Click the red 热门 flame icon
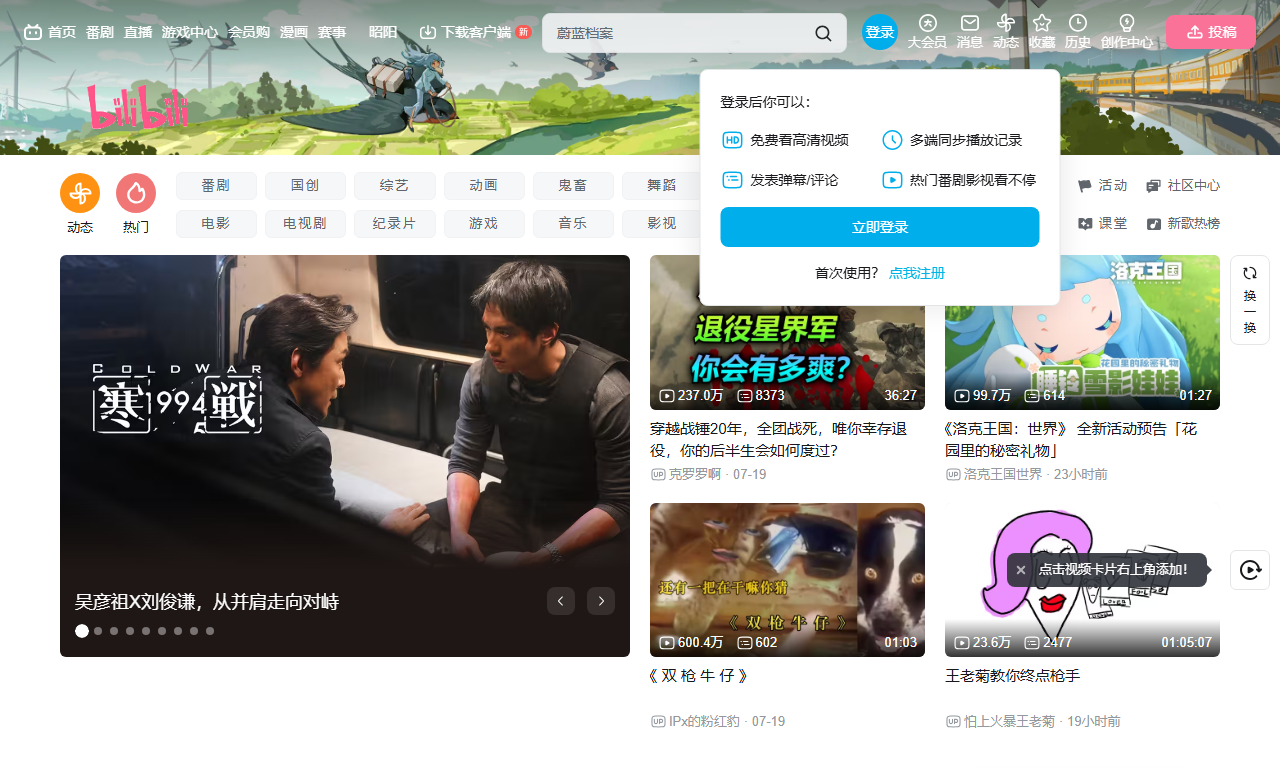 click(x=136, y=193)
